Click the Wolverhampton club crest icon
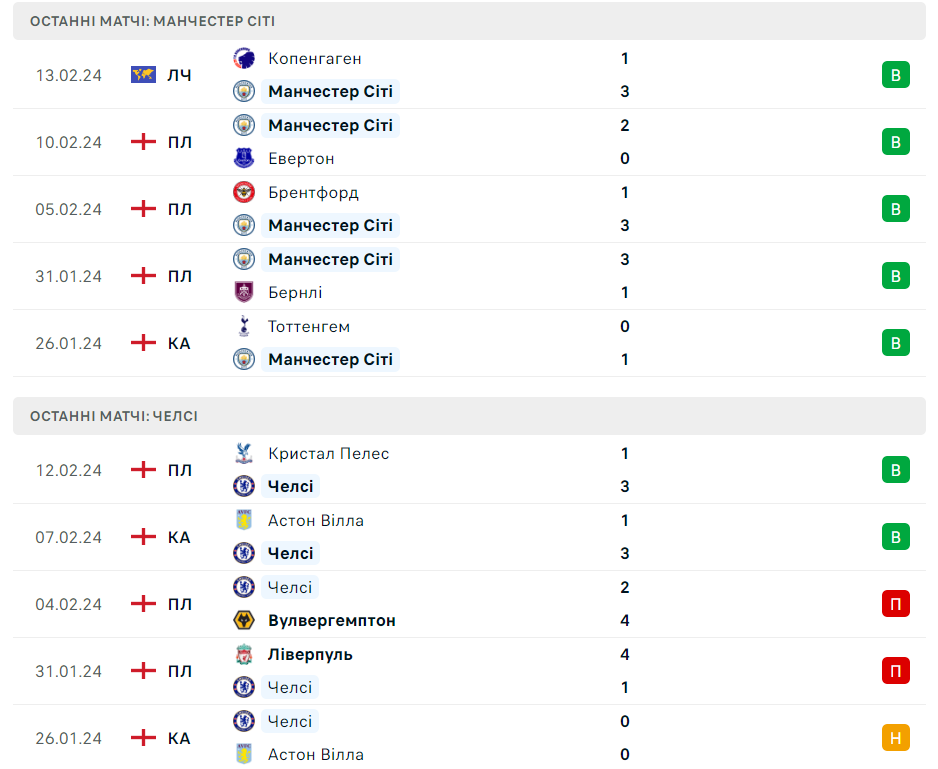The height and width of the screenshot is (769, 938). point(244,620)
